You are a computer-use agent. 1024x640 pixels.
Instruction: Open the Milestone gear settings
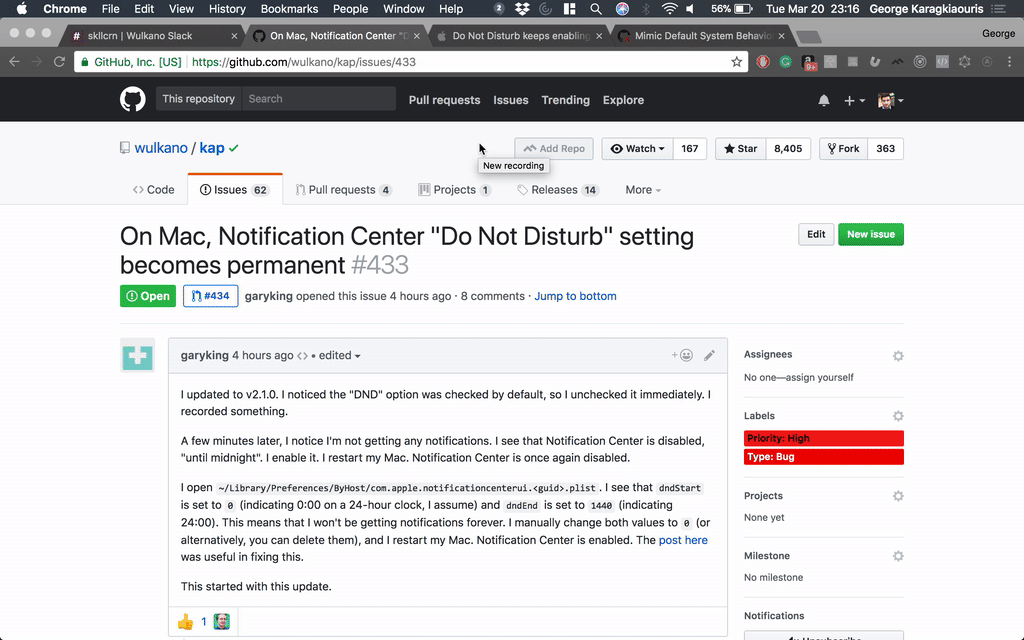tap(898, 556)
